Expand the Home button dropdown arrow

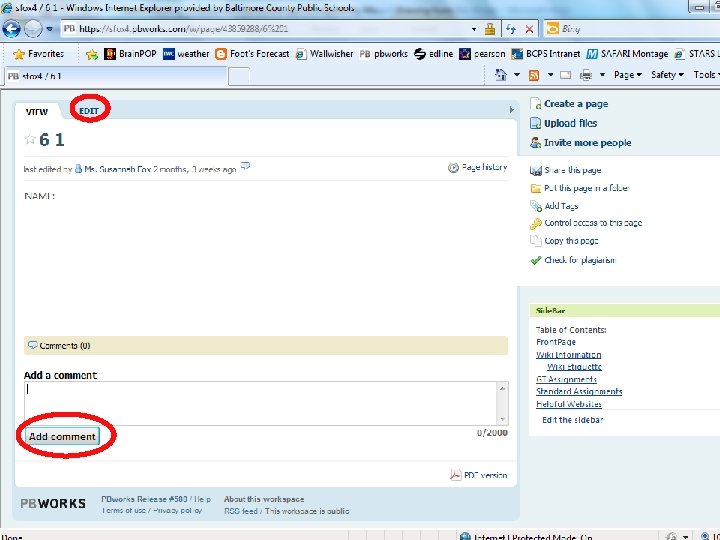pyautogui.click(x=517, y=75)
